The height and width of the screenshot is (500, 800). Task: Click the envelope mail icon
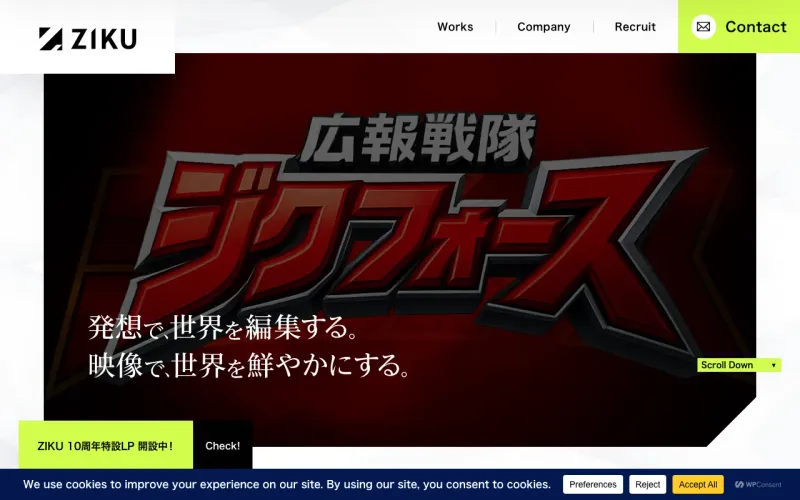click(x=703, y=27)
